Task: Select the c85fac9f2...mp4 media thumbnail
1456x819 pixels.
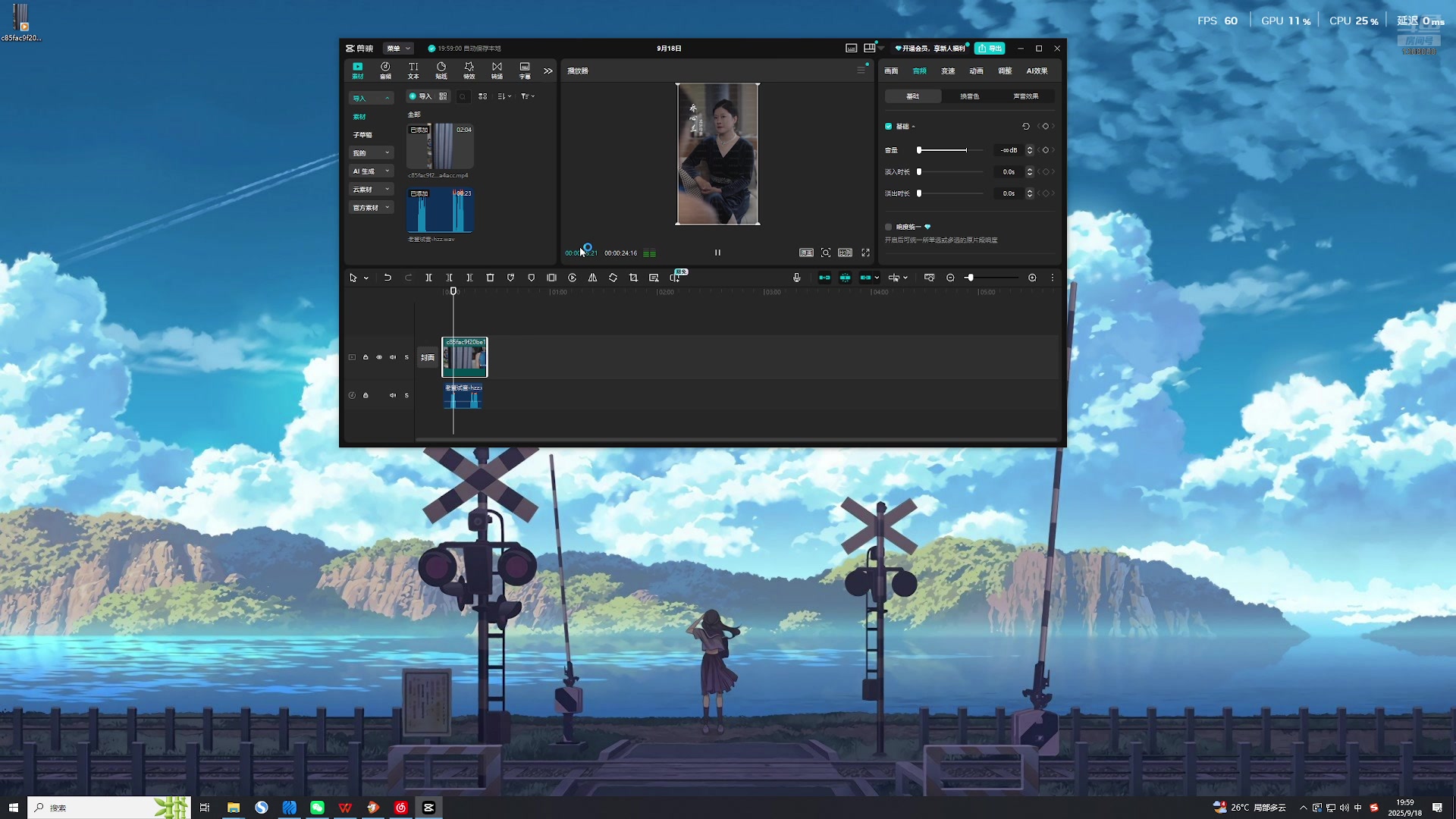Action: [x=440, y=146]
